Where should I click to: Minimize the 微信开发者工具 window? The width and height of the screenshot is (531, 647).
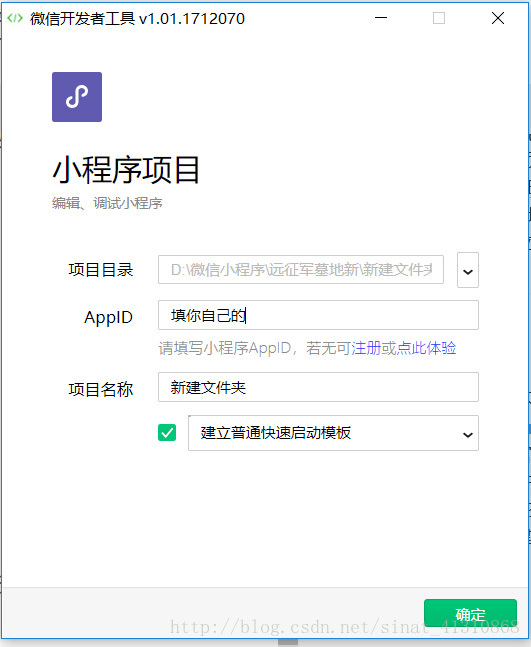pos(381,18)
